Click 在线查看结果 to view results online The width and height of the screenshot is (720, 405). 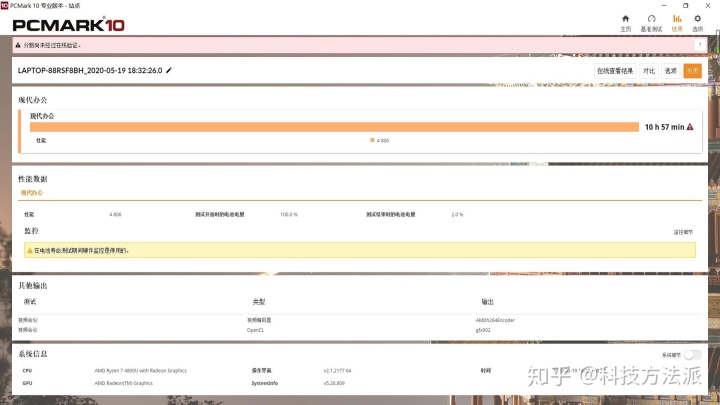pos(615,71)
